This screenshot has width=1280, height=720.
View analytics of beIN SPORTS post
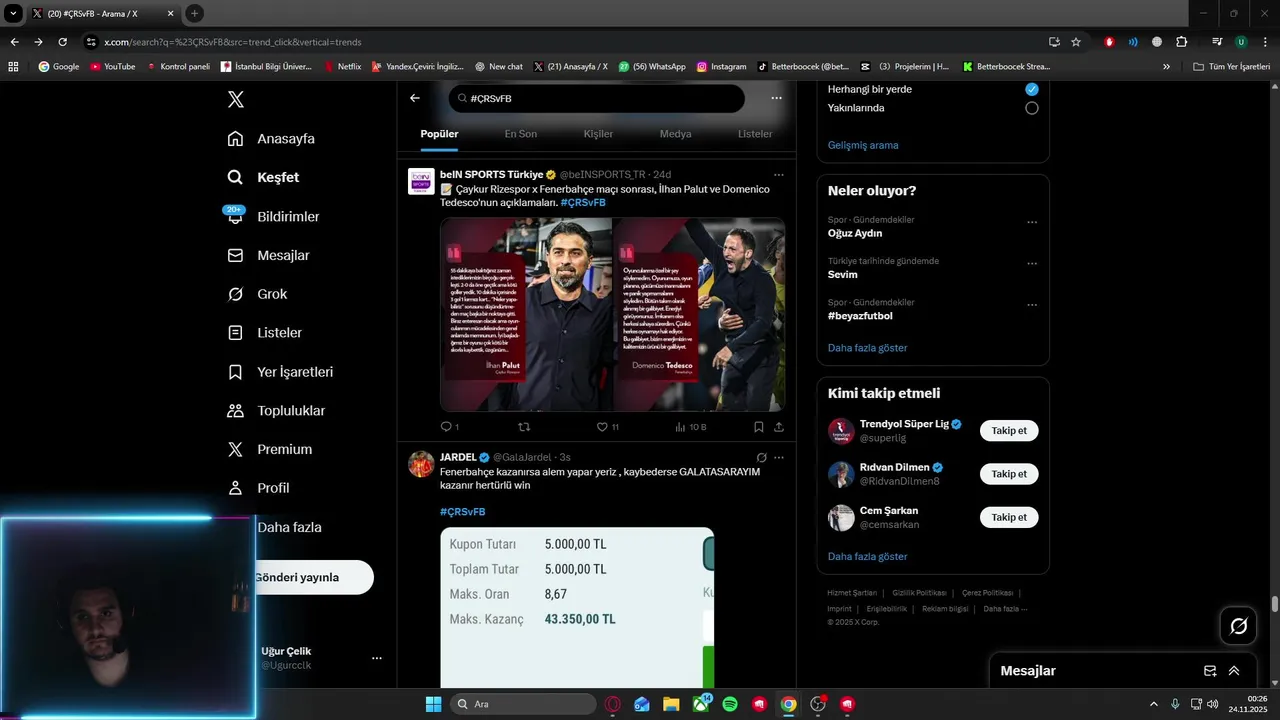point(690,427)
